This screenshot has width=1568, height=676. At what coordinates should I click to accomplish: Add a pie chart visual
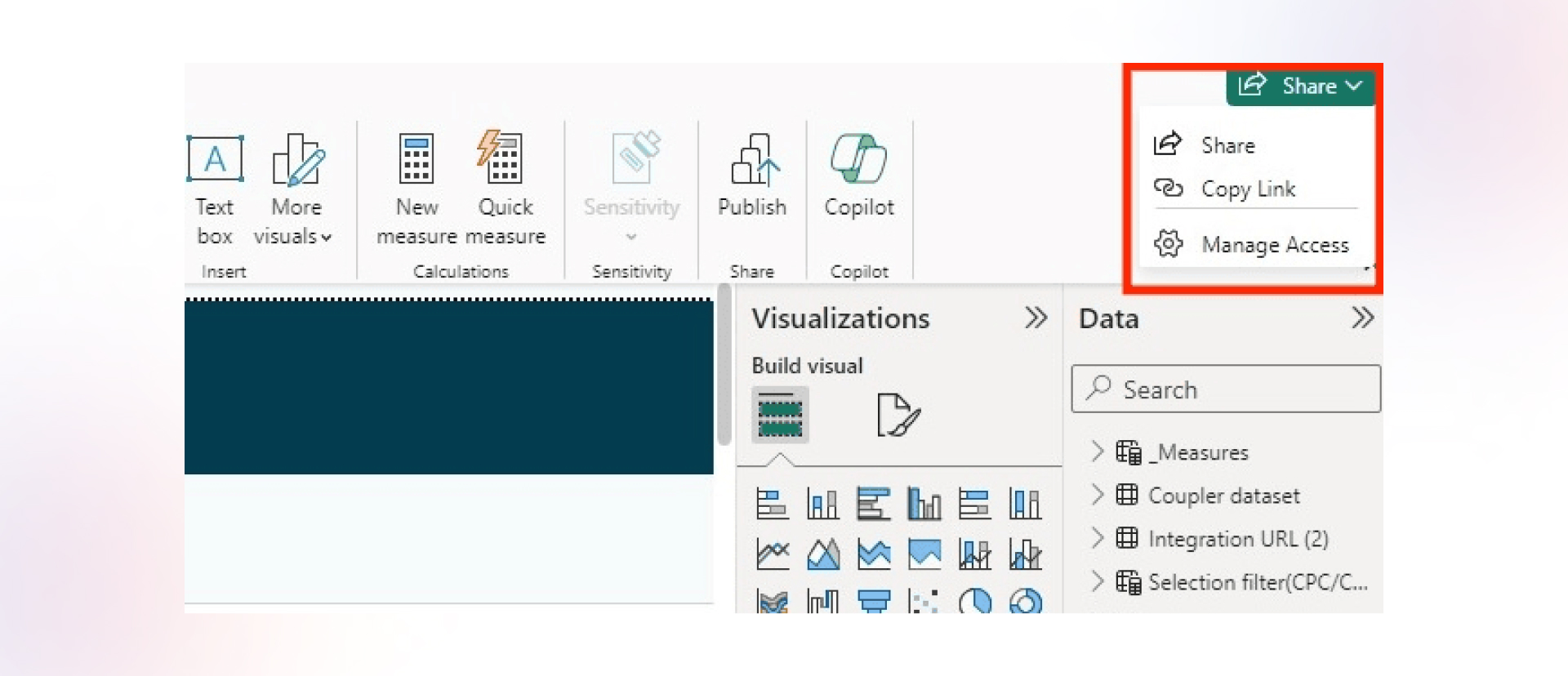coord(974,601)
